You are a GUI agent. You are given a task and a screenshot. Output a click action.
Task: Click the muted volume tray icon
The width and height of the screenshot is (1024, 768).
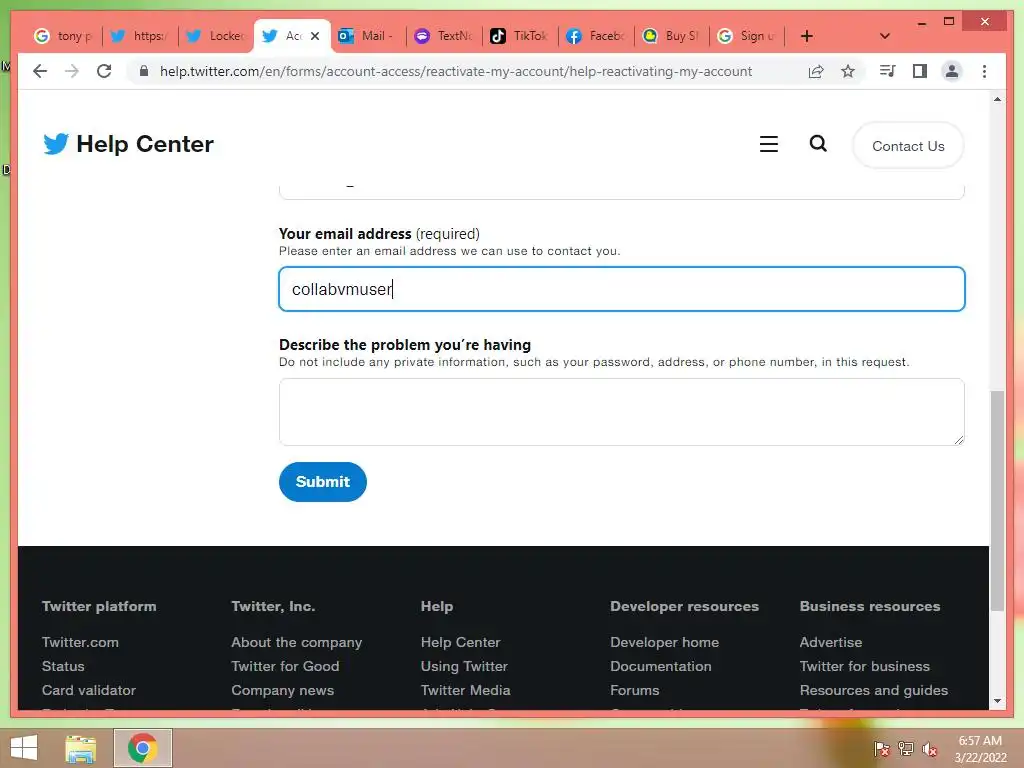click(930, 749)
